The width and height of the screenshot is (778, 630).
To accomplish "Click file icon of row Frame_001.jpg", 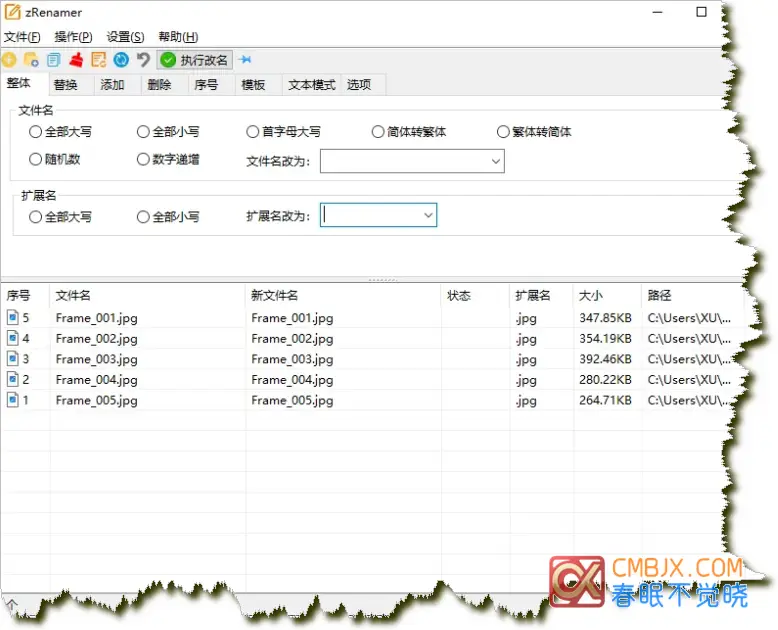I will [13, 317].
